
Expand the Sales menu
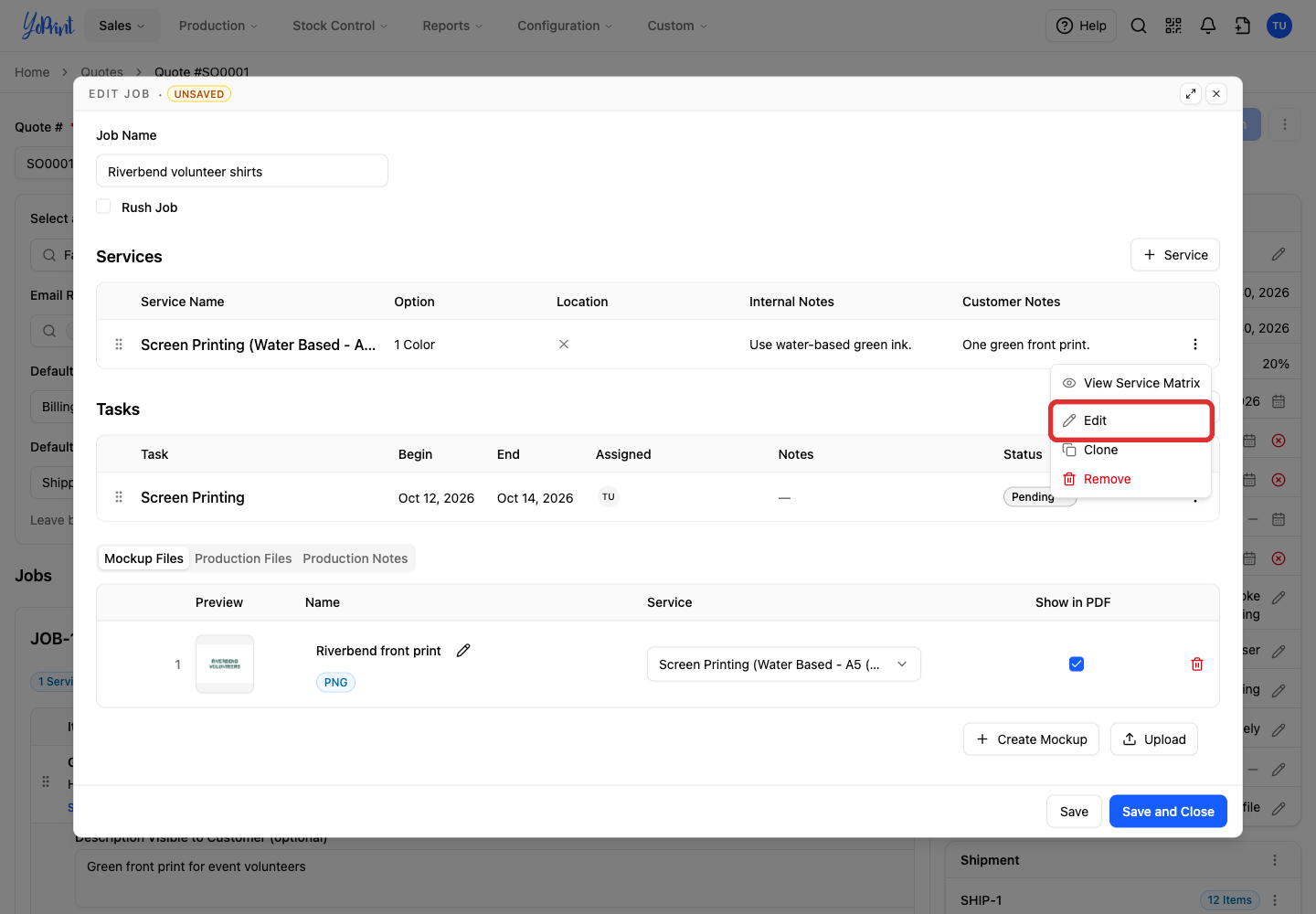pos(122,26)
